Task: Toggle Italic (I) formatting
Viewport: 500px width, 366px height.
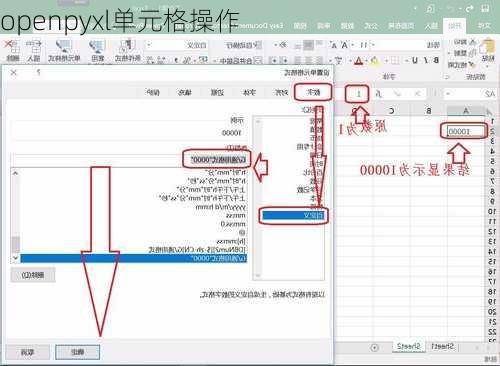Action: pos(426,60)
